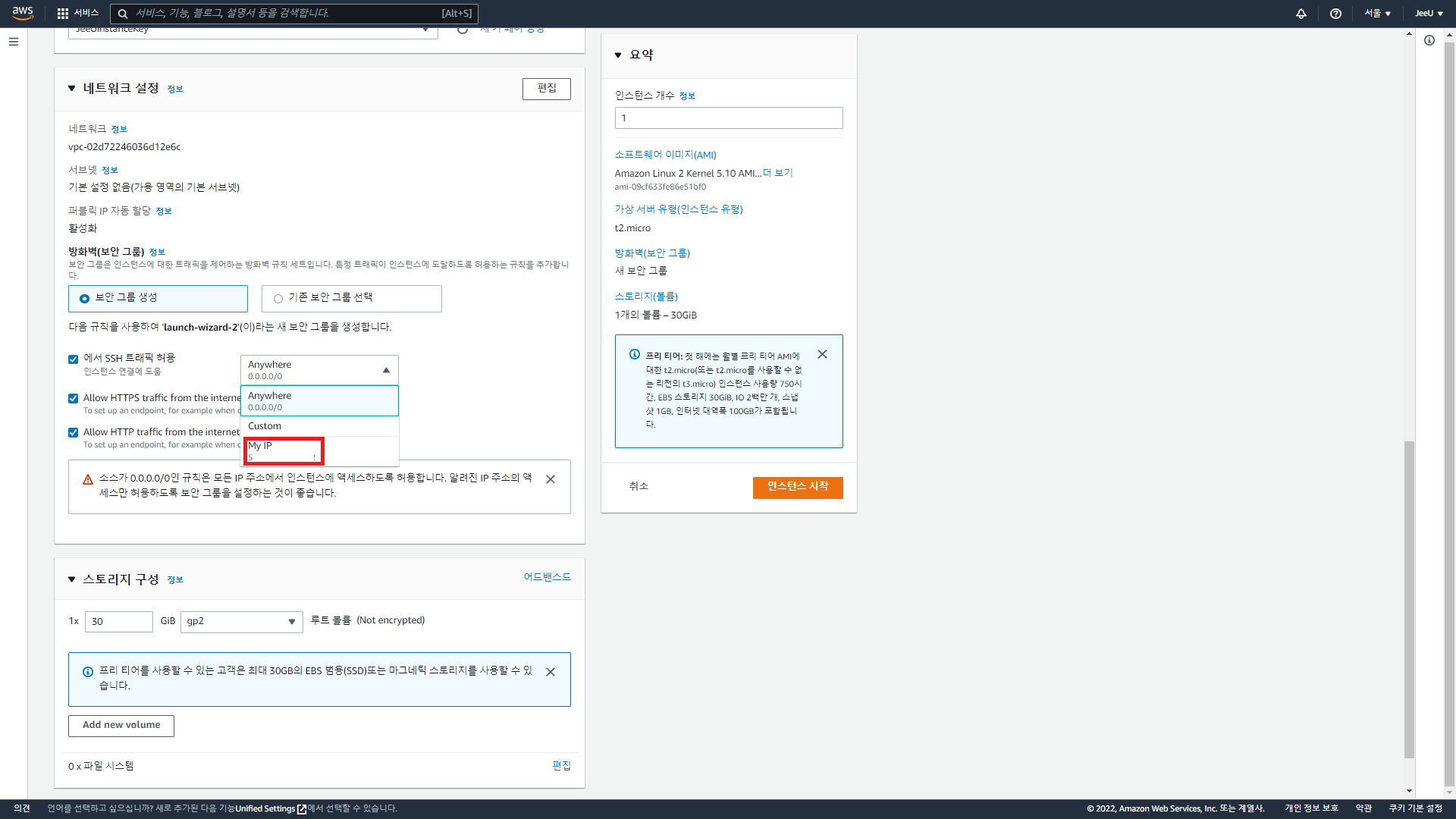Click the info panel icon at top right

(x=1429, y=40)
